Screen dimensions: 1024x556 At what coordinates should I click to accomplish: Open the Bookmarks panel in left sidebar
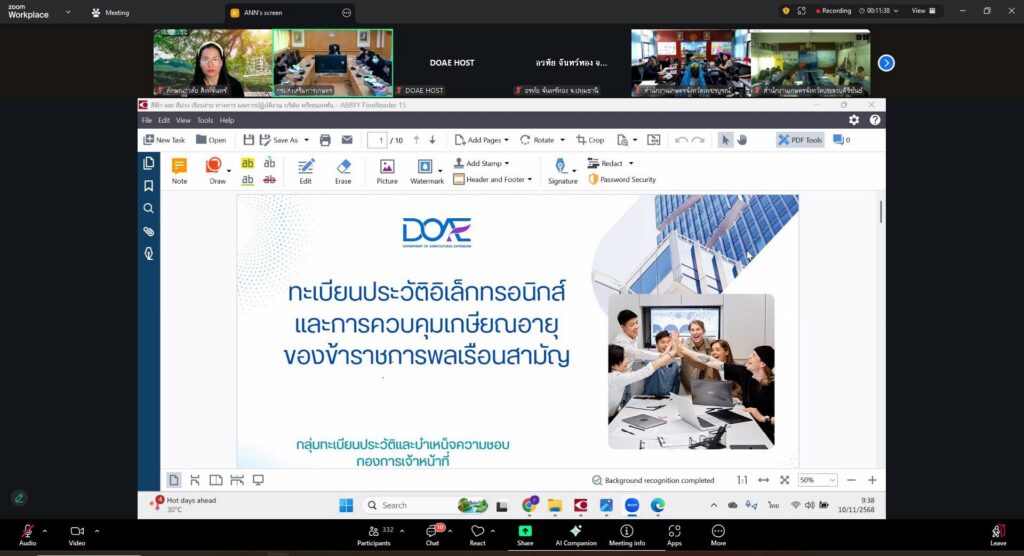(149, 186)
